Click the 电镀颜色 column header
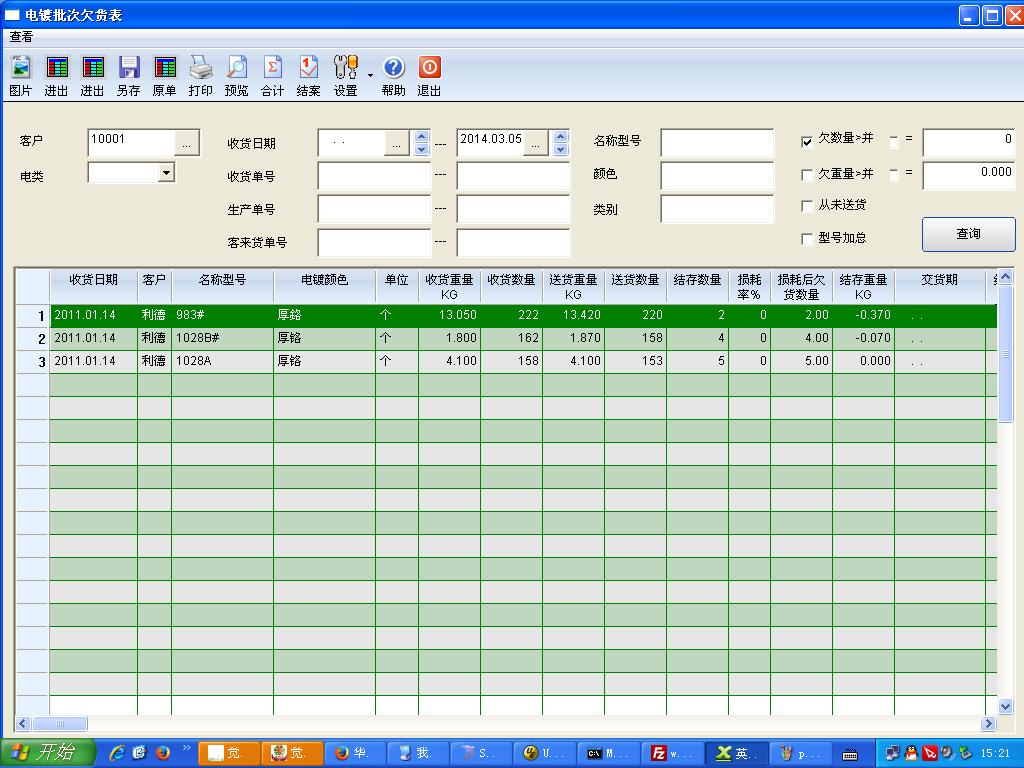Screen dimensions: 1024x768 (324, 286)
